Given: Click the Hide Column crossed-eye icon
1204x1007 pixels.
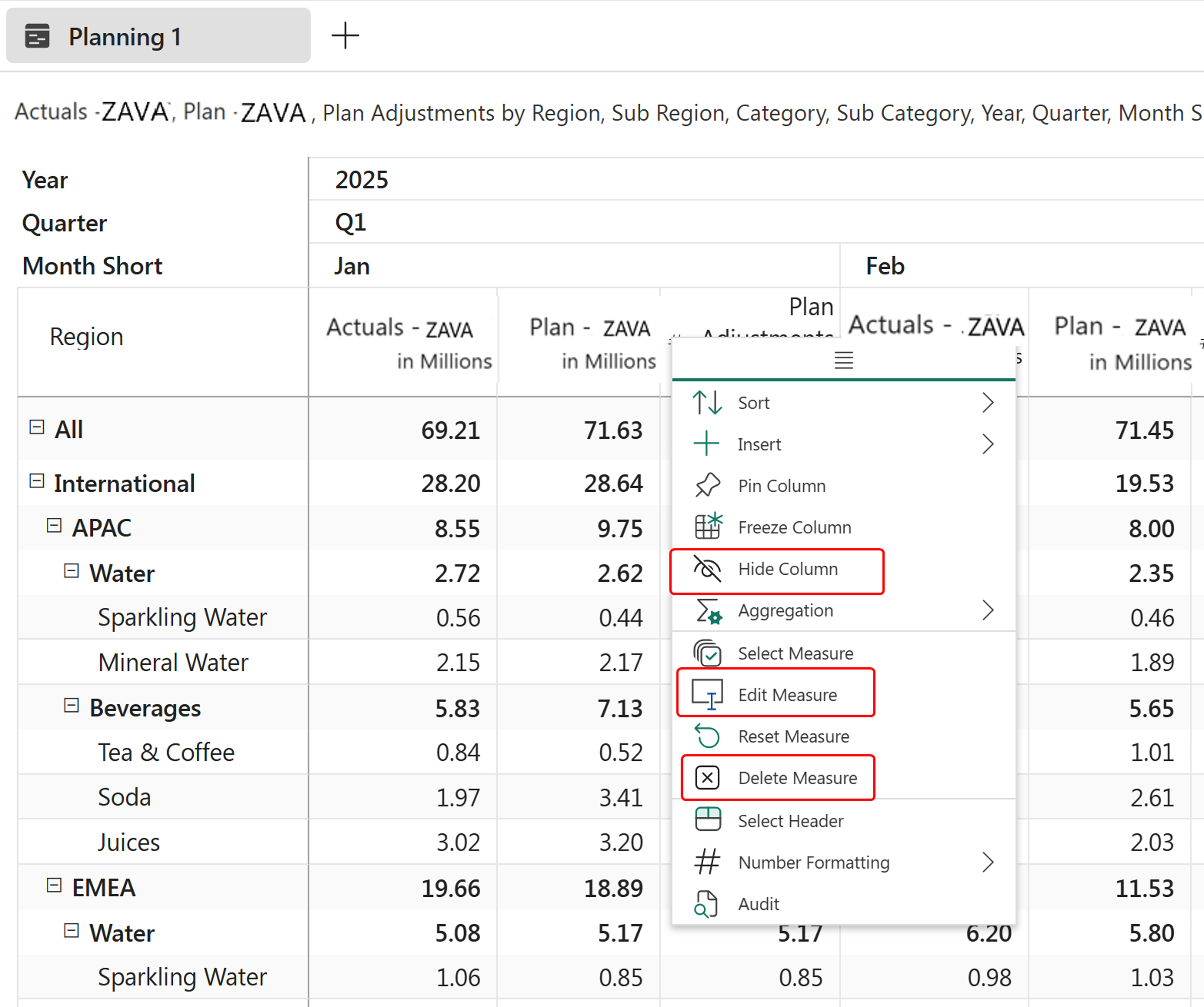Looking at the screenshot, I should coord(707,569).
